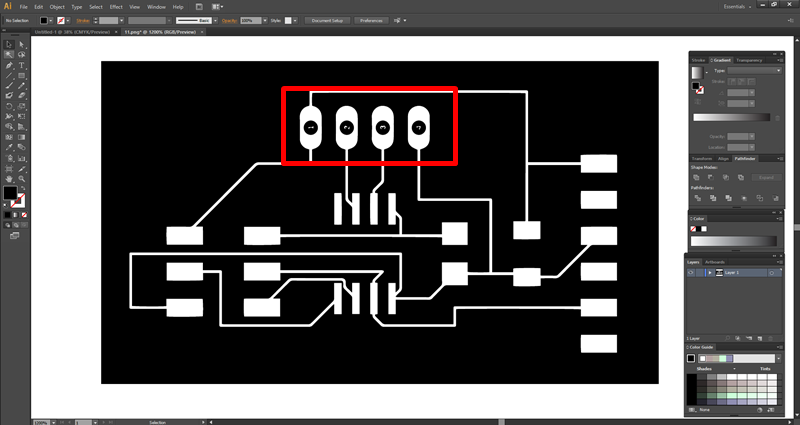Open Gradient panel options menu

[x=780, y=60]
